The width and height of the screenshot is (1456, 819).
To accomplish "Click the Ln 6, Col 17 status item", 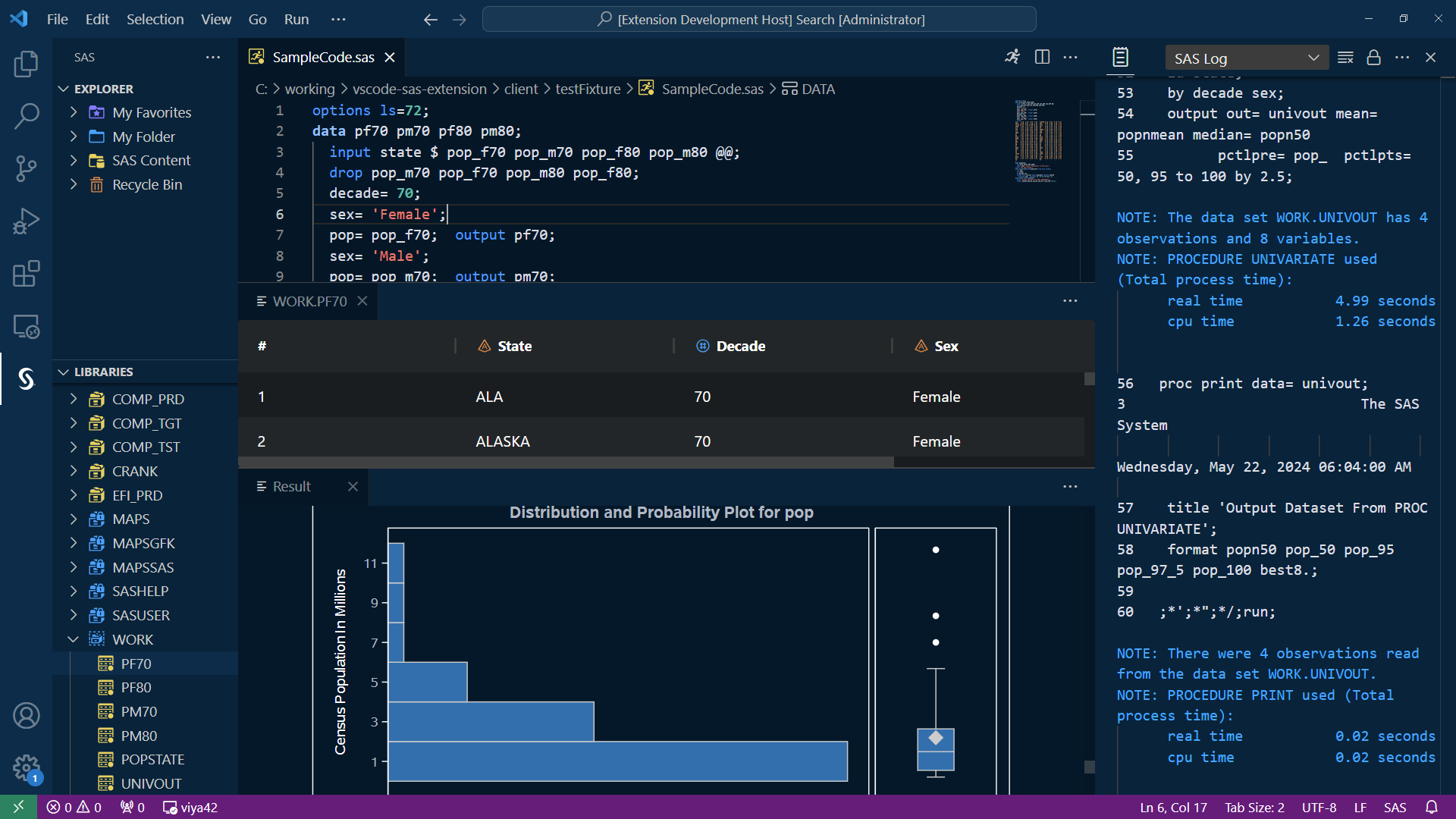I will (1173, 808).
